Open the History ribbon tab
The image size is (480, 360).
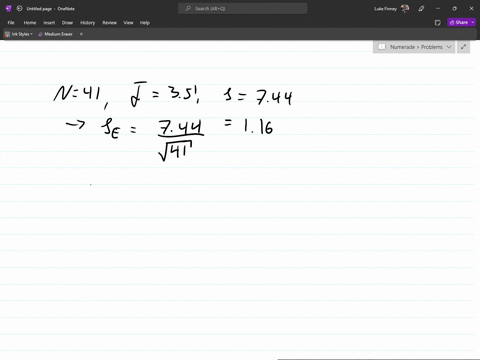88,23
